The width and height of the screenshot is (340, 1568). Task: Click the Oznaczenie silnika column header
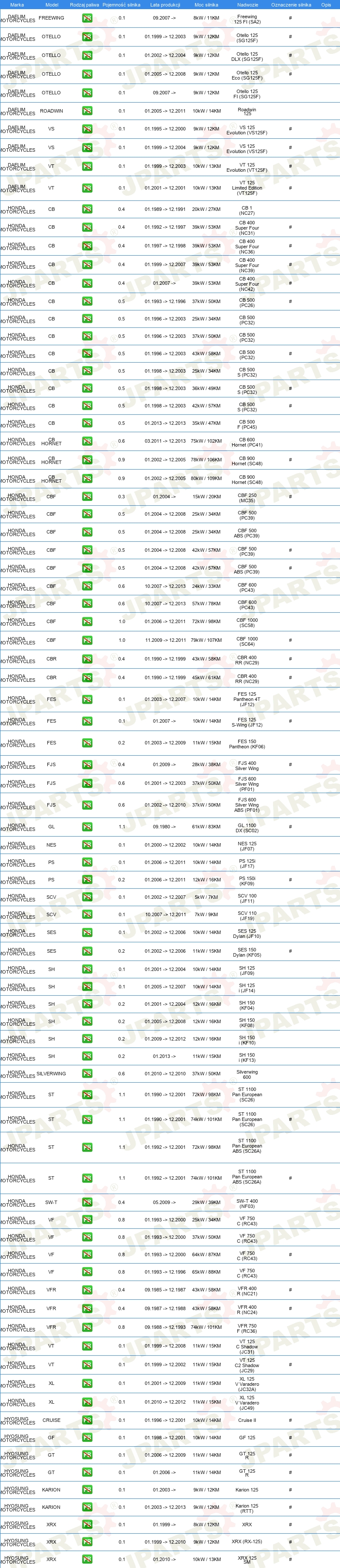click(x=291, y=5)
